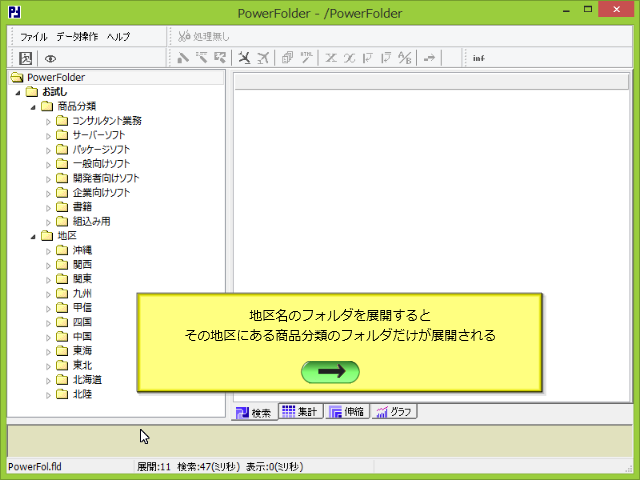Select the 中国 folder
The image size is (640, 480).
[x=82, y=336]
